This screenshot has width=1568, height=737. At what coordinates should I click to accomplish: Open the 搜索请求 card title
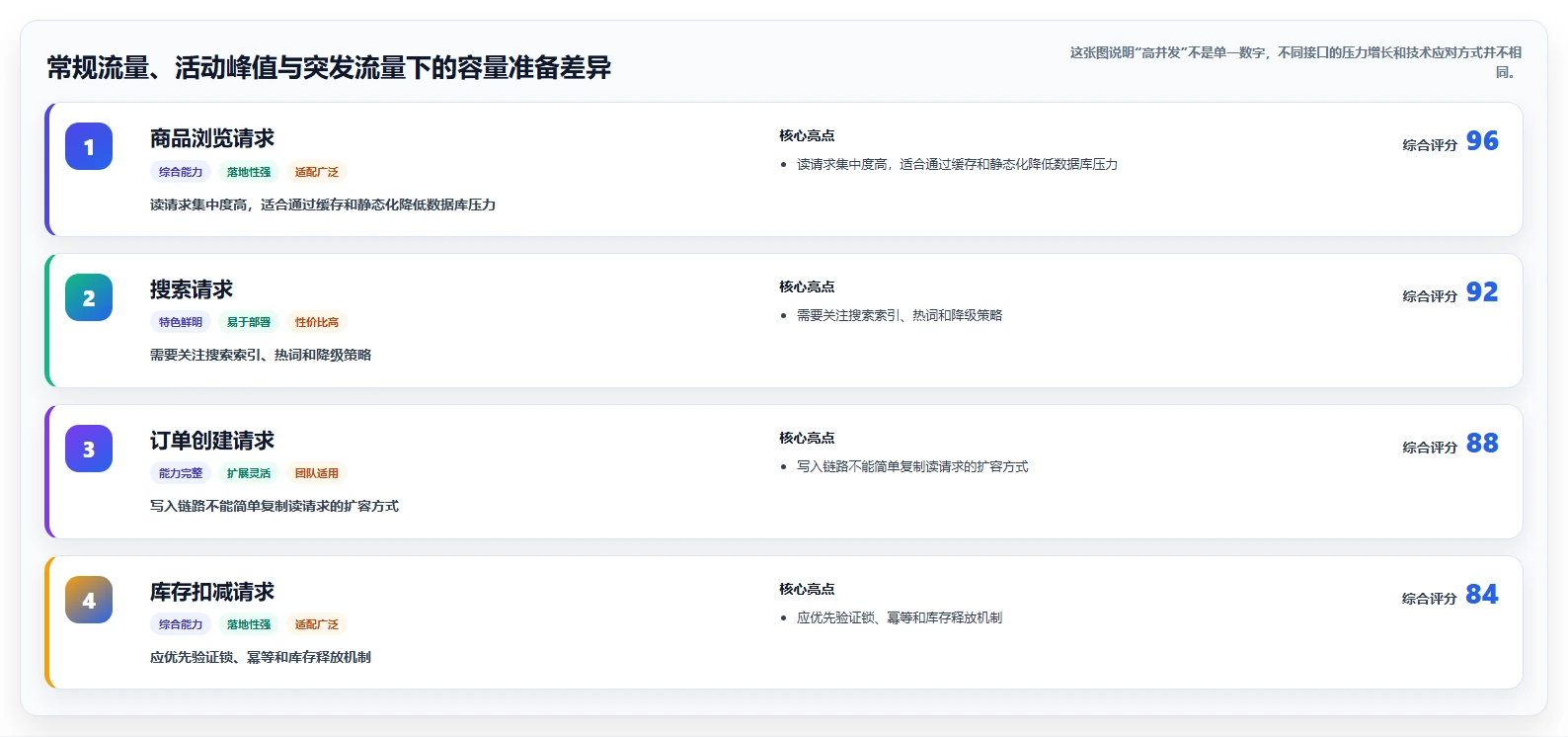tap(192, 289)
